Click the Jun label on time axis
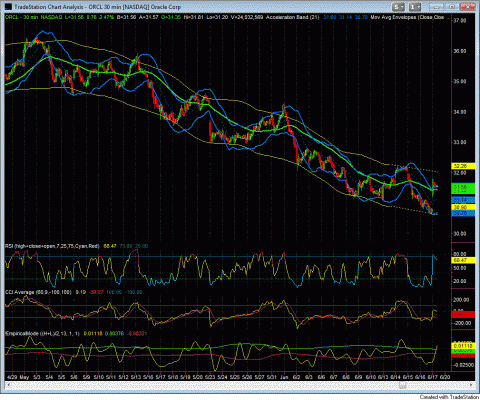The width and height of the screenshot is (480, 400). (284, 377)
